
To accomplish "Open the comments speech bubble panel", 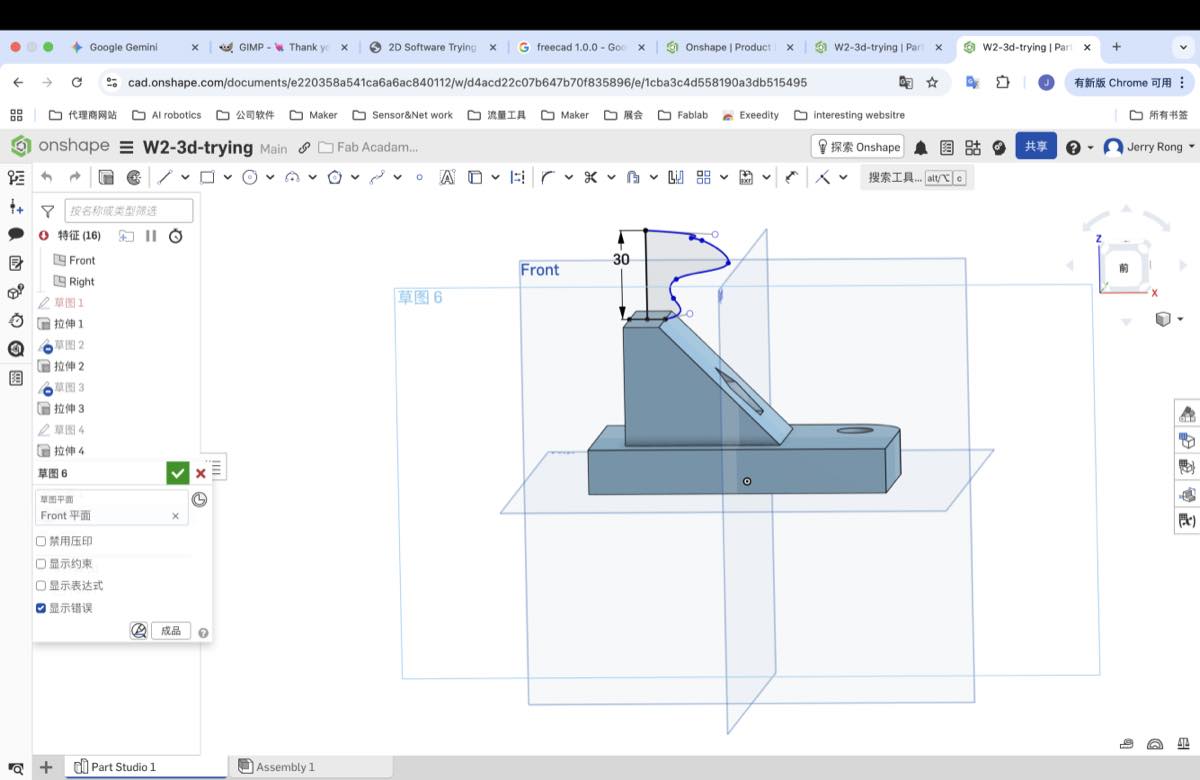I will 16,234.
